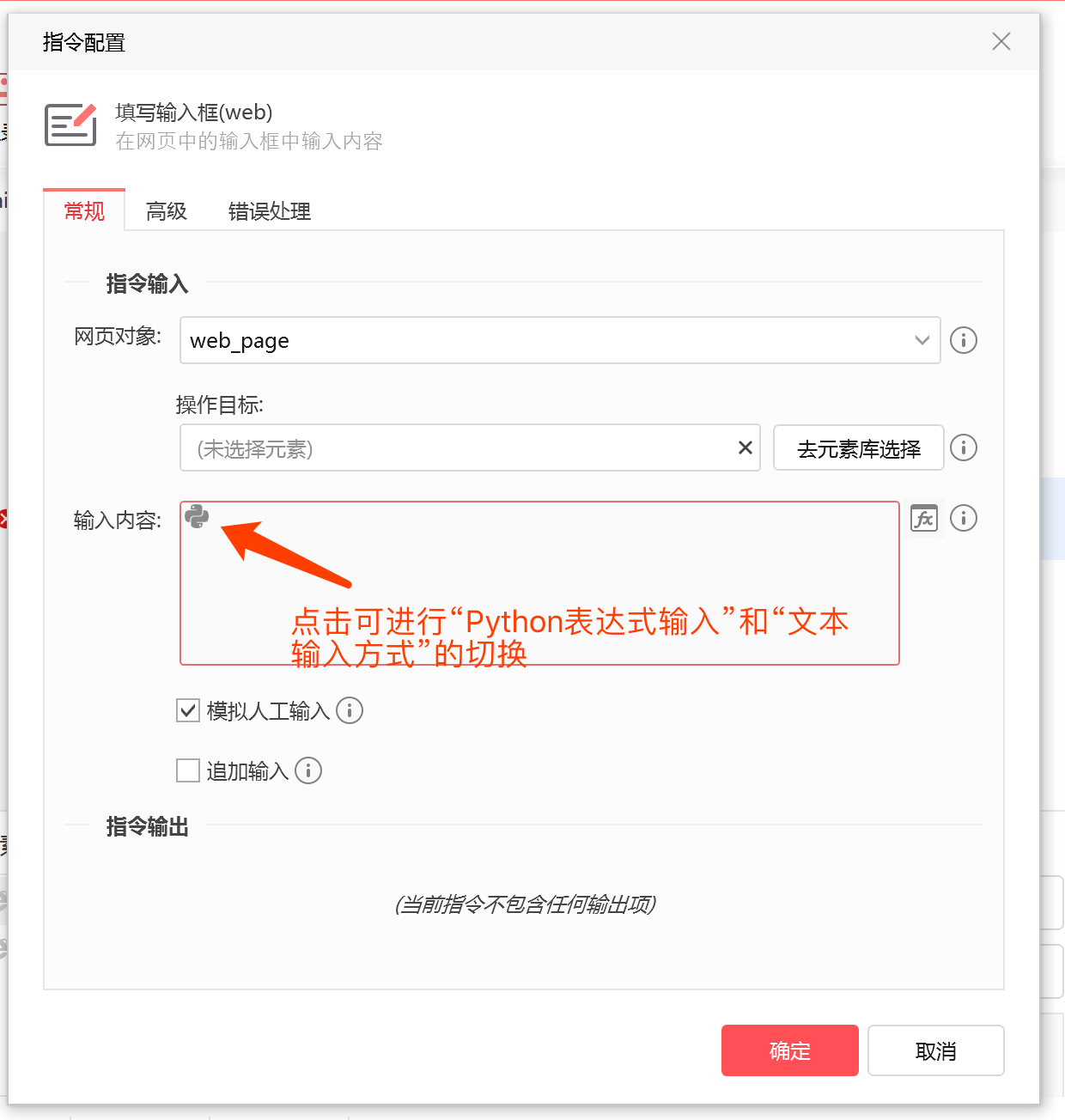Uncheck the 模拟人工输入 checkbox

(x=188, y=710)
